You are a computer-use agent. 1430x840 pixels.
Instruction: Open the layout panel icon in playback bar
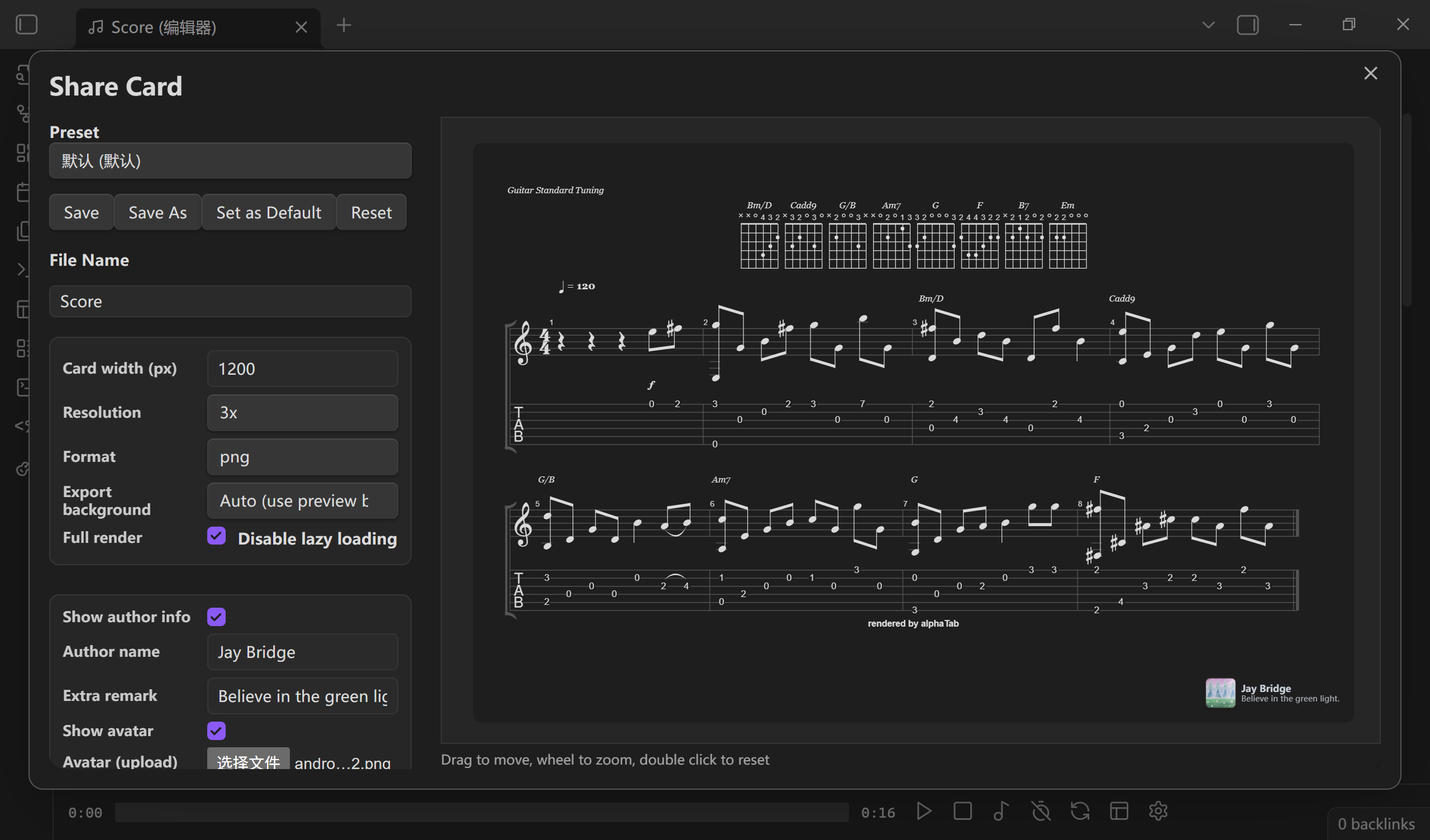click(x=1119, y=811)
